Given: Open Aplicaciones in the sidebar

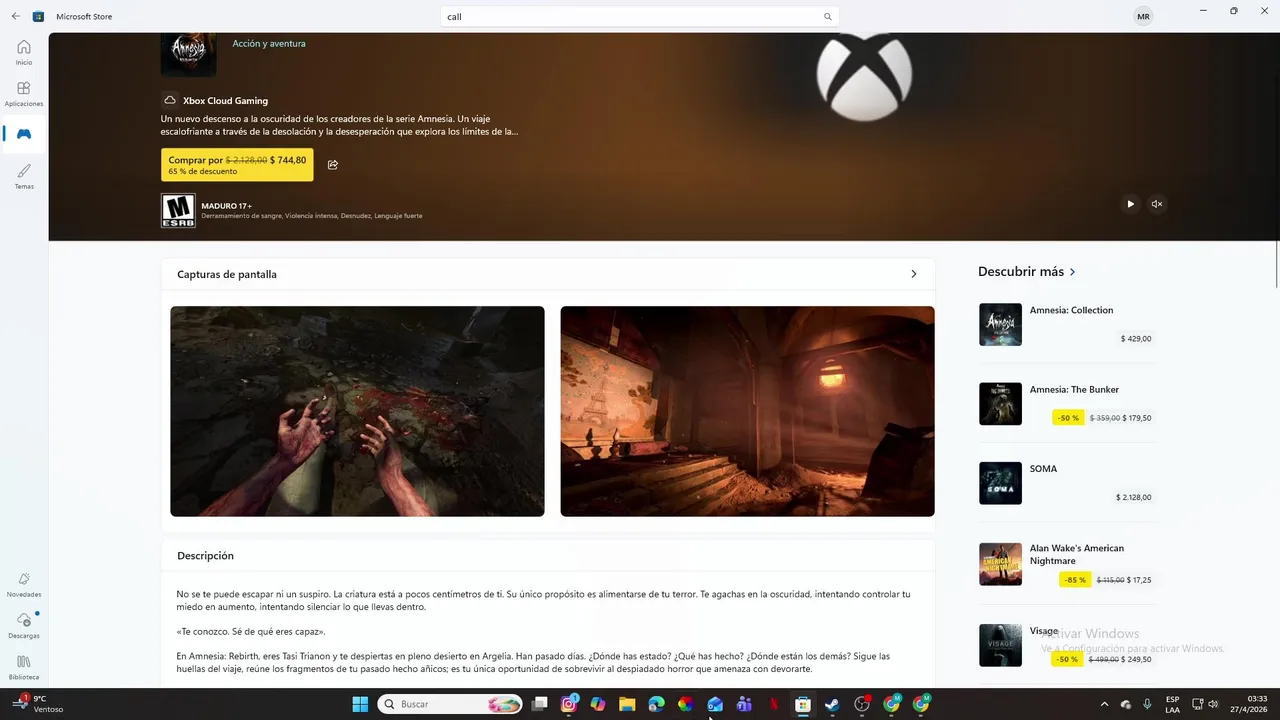Looking at the screenshot, I should pyautogui.click(x=24, y=94).
